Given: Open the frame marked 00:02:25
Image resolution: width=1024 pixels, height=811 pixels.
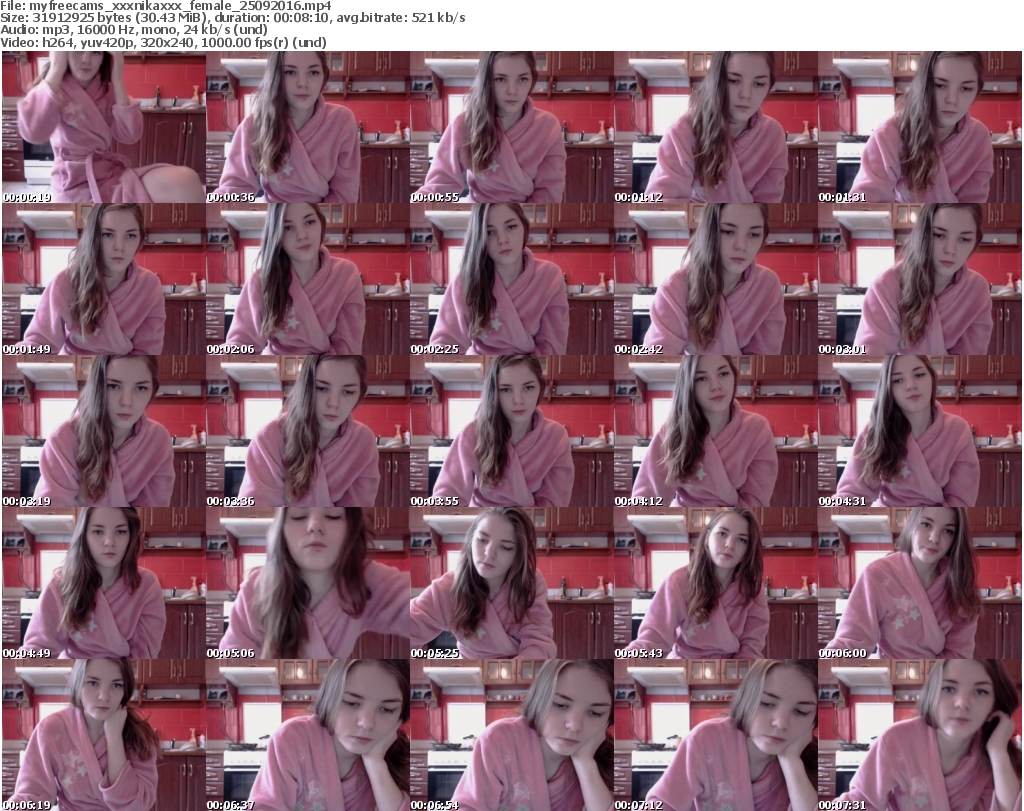Looking at the screenshot, I should click(511, 279).
